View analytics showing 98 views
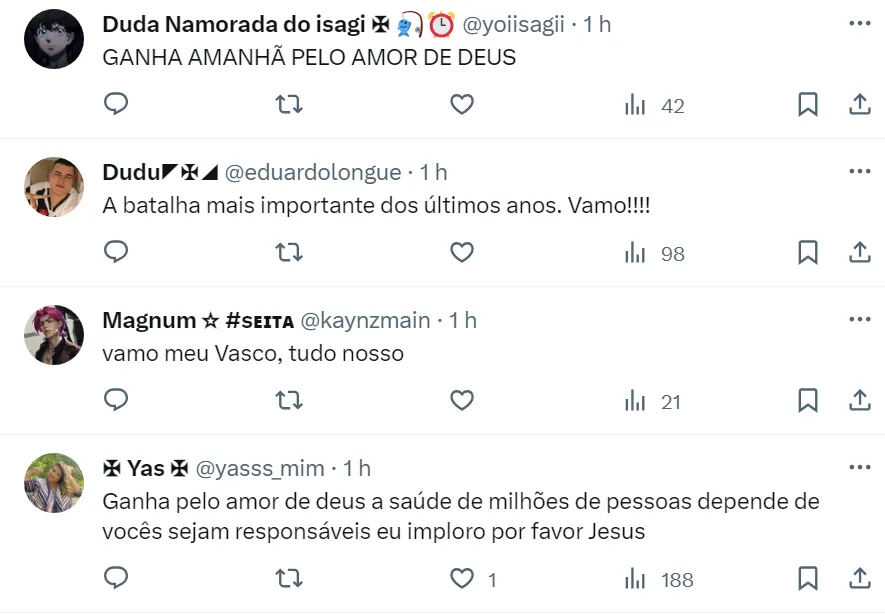 (655, 253)
